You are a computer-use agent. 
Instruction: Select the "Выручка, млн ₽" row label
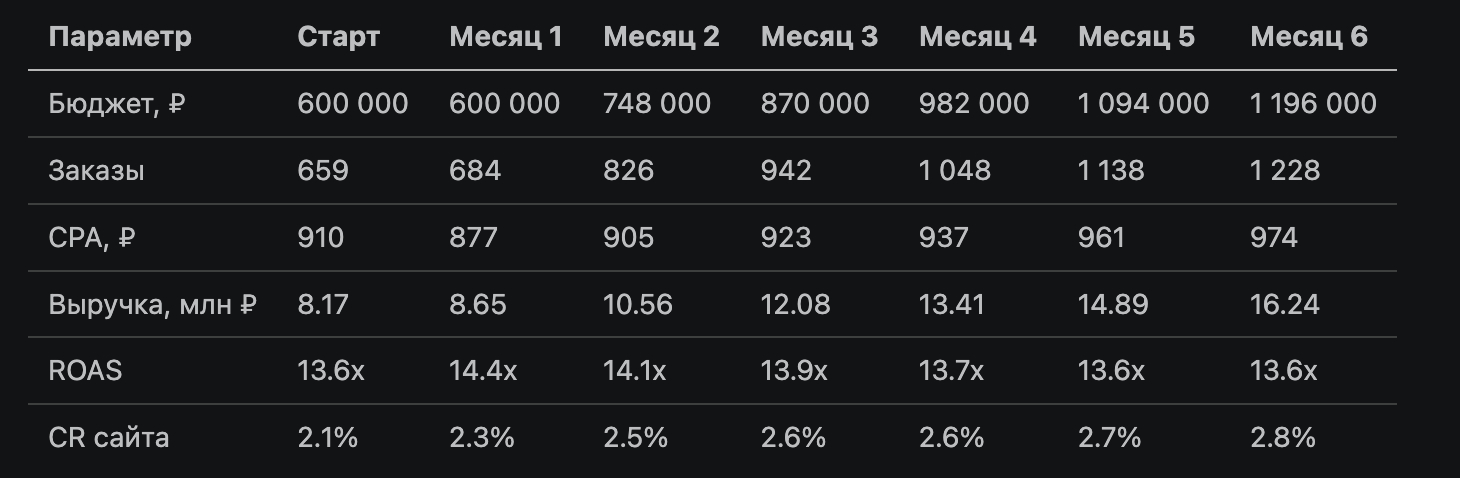pos(153,304)
